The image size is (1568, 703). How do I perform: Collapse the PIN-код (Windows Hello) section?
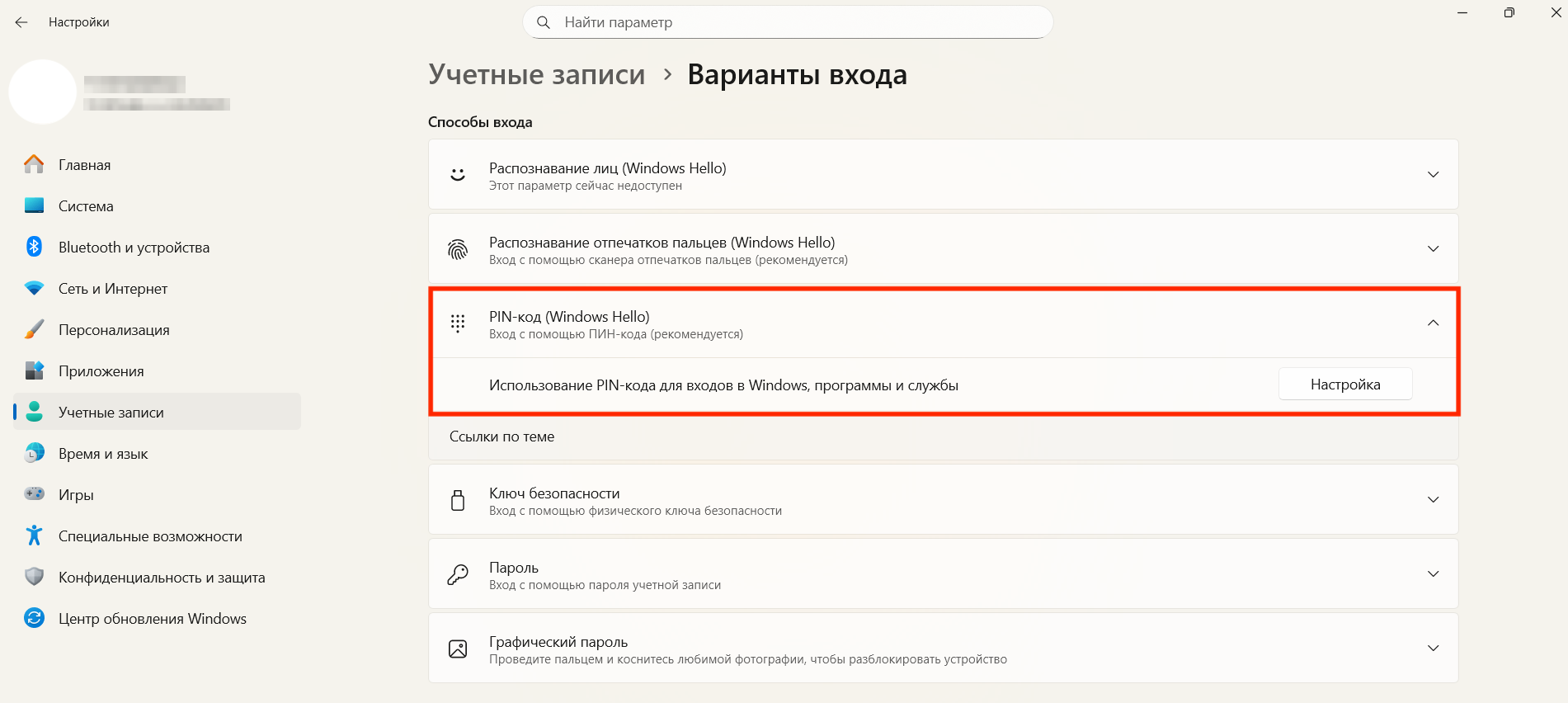click(1433, 323)
